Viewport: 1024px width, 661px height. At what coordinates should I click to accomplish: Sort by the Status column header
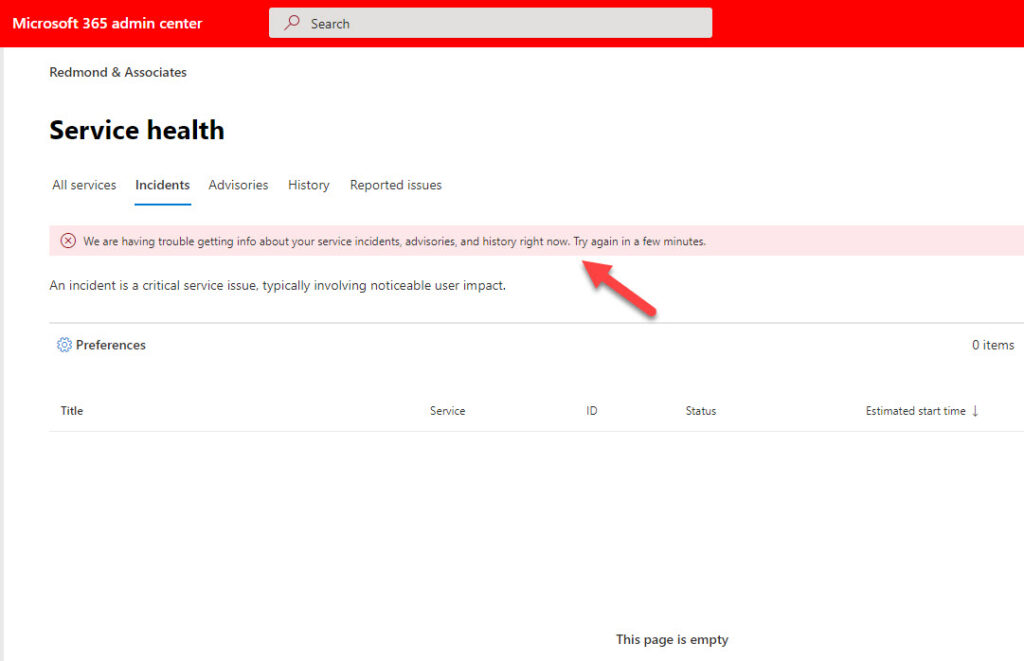(701, 411)
